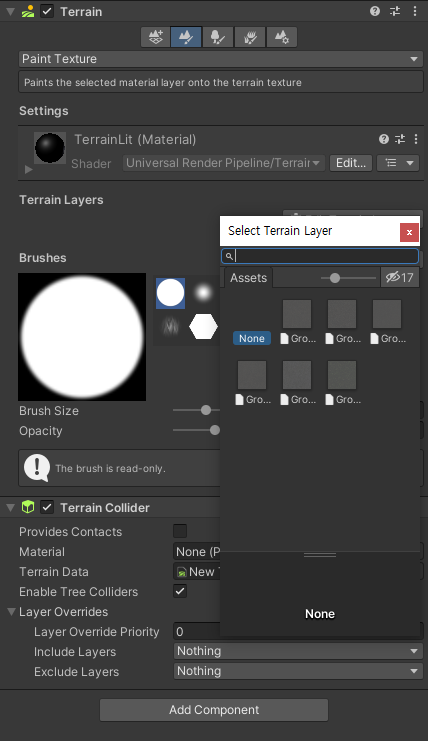Click the 'TerrainLit (Material)' title text
Viewport: 428px width, 741px height.
(135, 139)
